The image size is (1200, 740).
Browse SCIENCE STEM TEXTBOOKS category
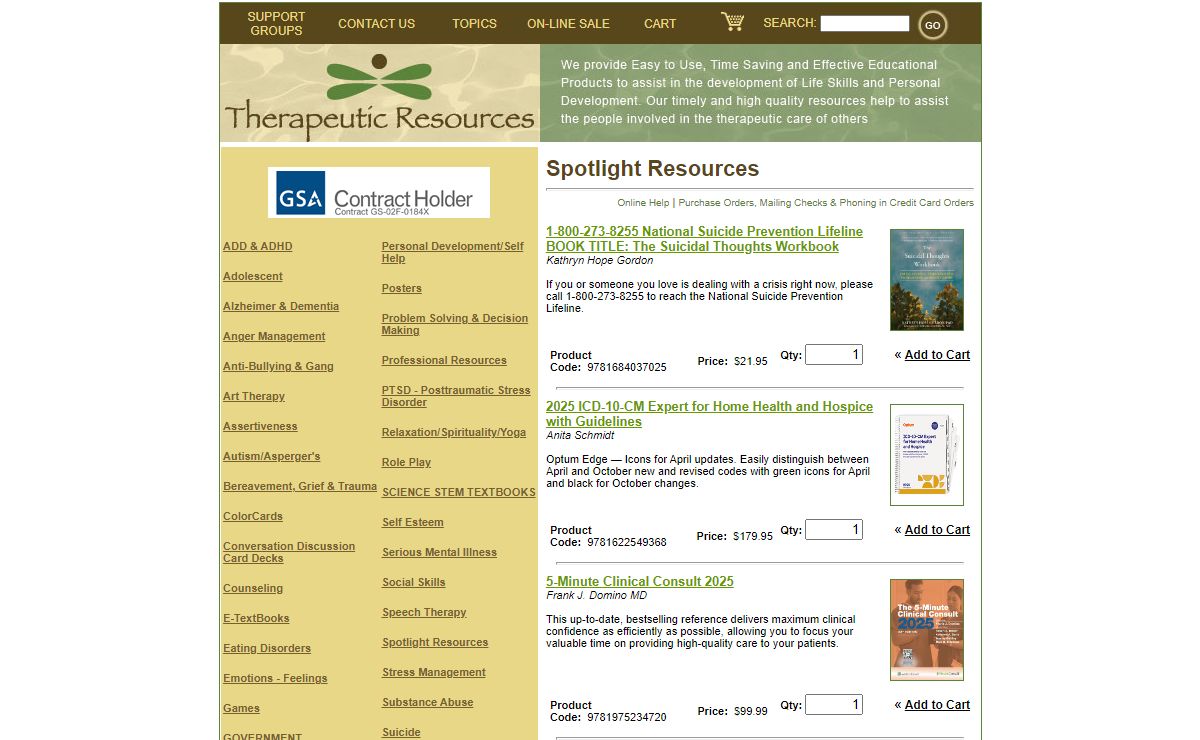point(459,492)
